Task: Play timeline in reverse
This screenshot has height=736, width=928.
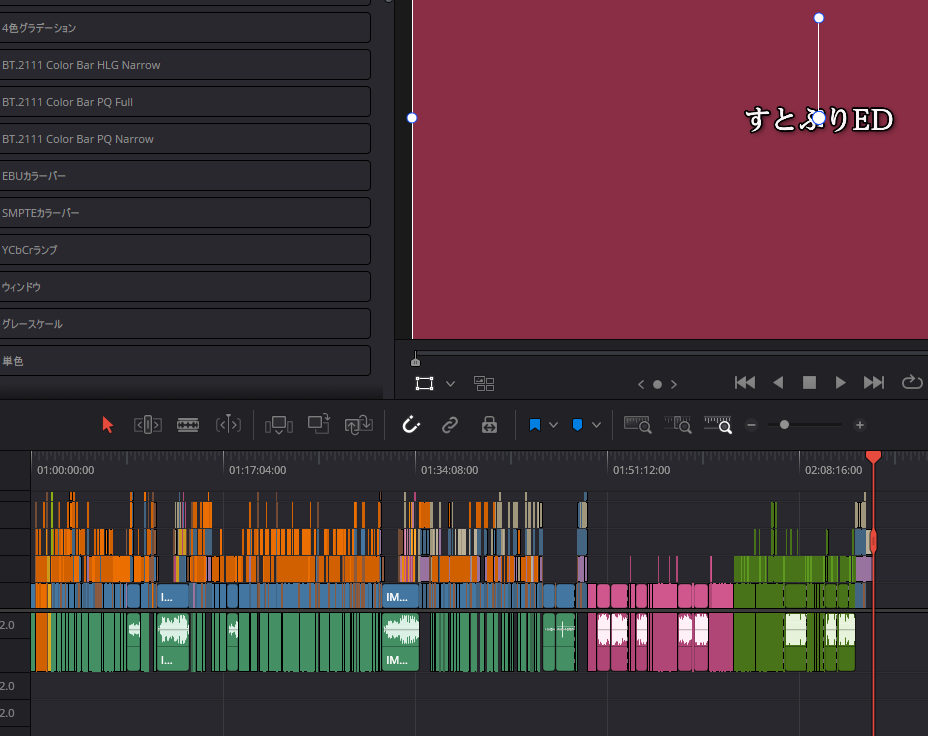Action: coord(778,383)
